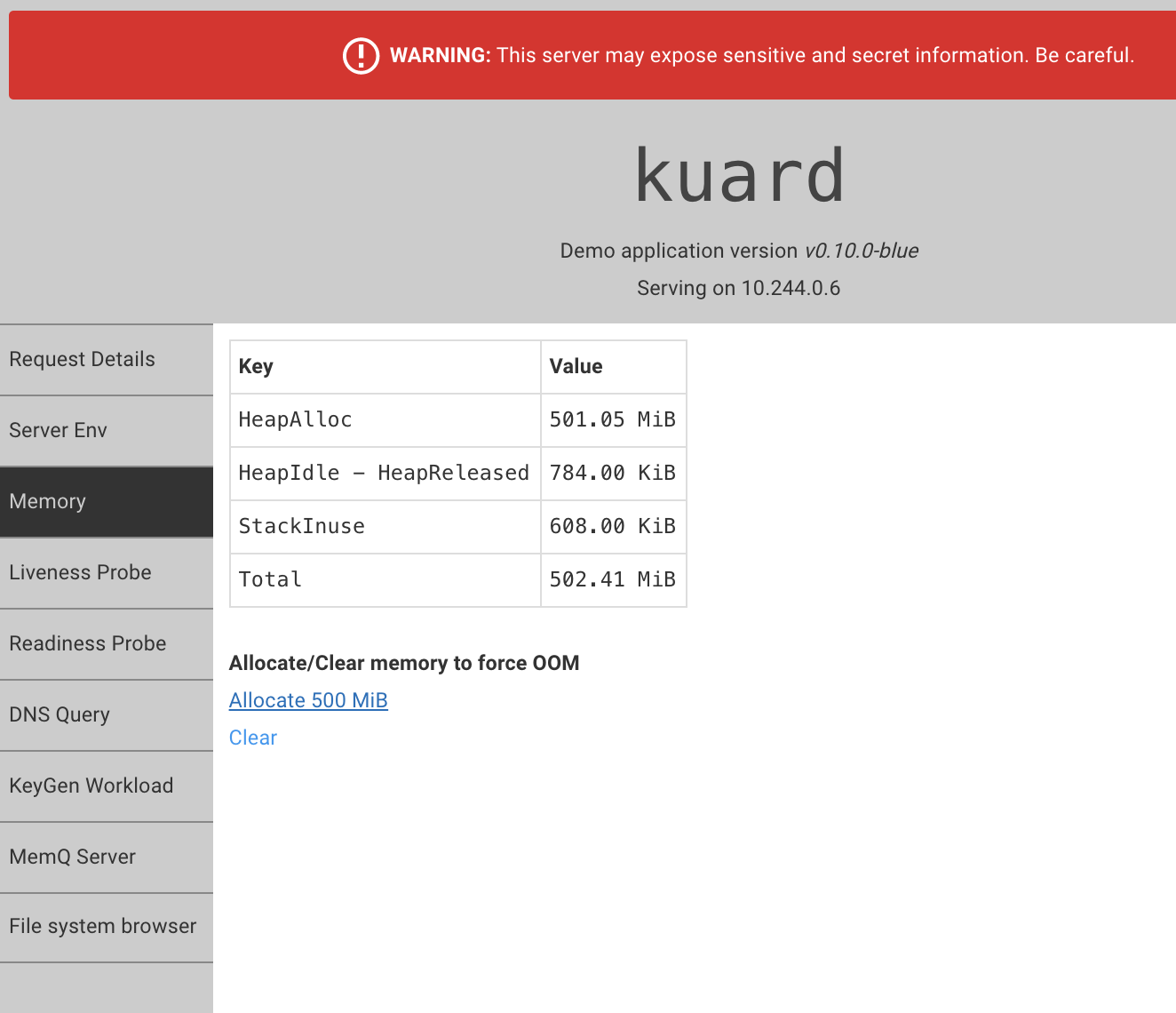The image size is (1176, 1013).
Task: Click the Serving on 10.244.0.6 text
Action: pyautogui.click(x=739, y=288)
